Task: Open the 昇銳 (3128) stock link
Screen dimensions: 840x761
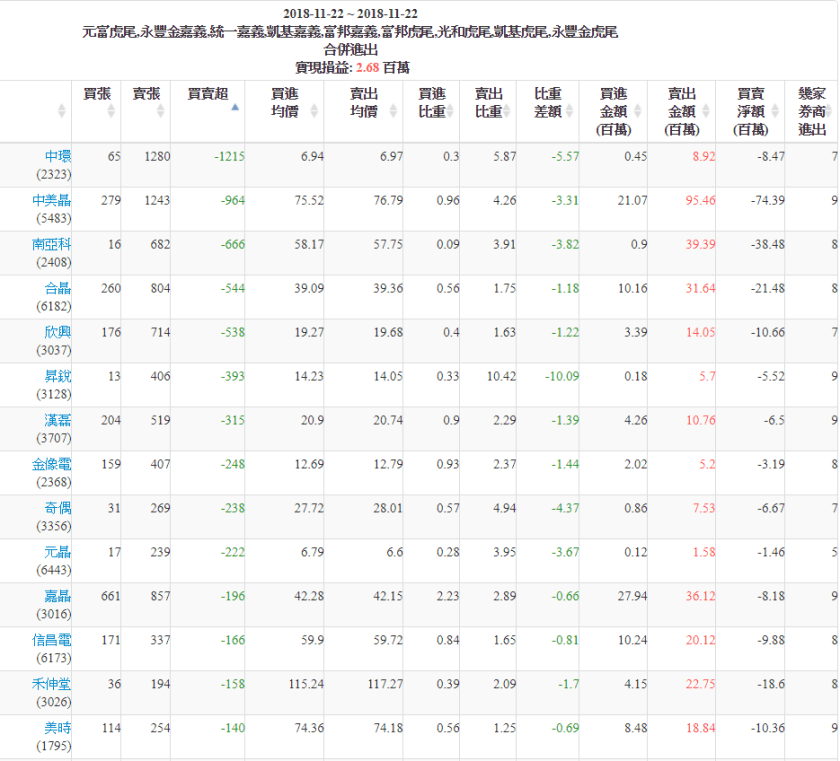Action: [58, 377]
